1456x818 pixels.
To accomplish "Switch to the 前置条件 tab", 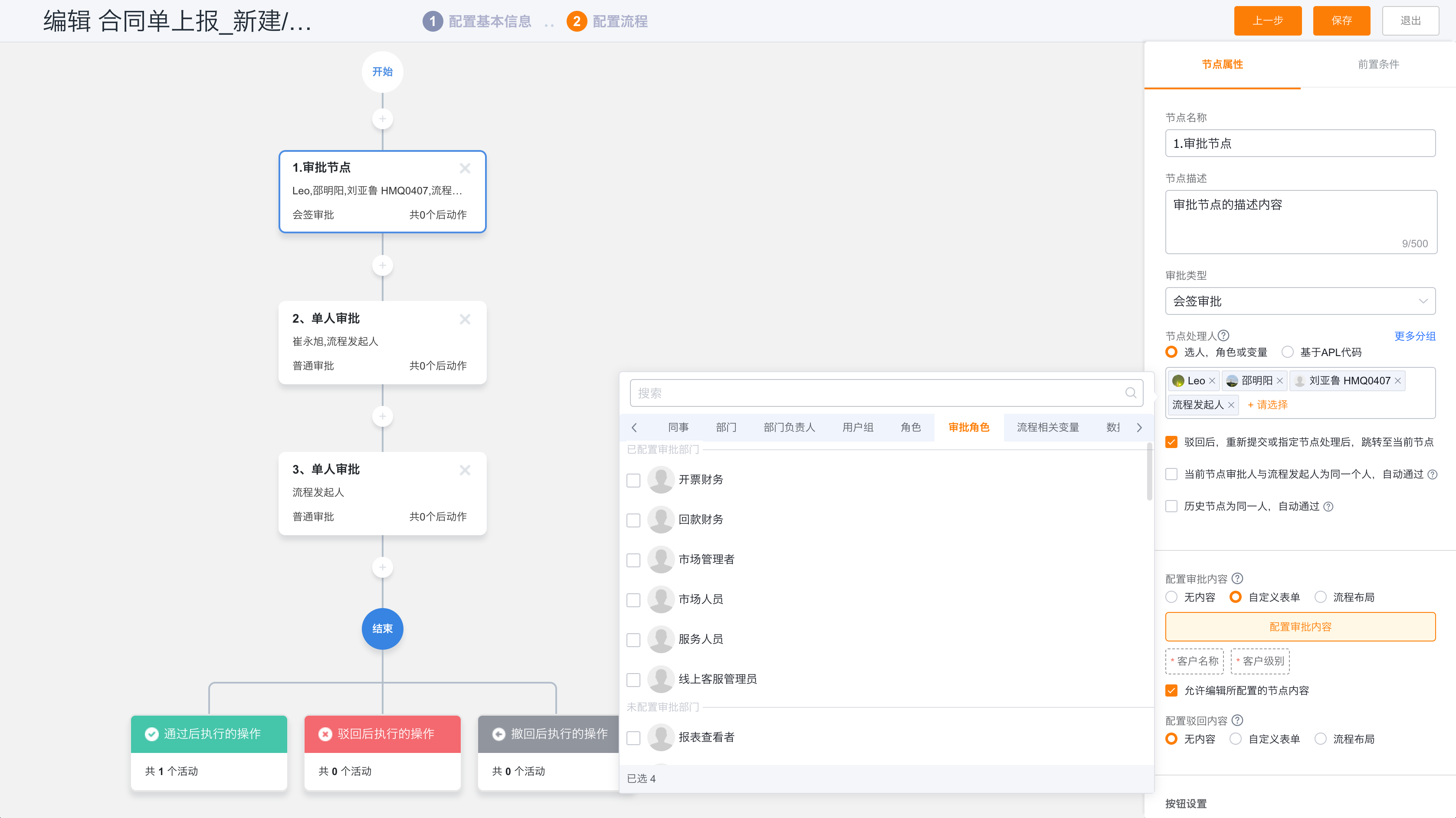I will 1377,64.
